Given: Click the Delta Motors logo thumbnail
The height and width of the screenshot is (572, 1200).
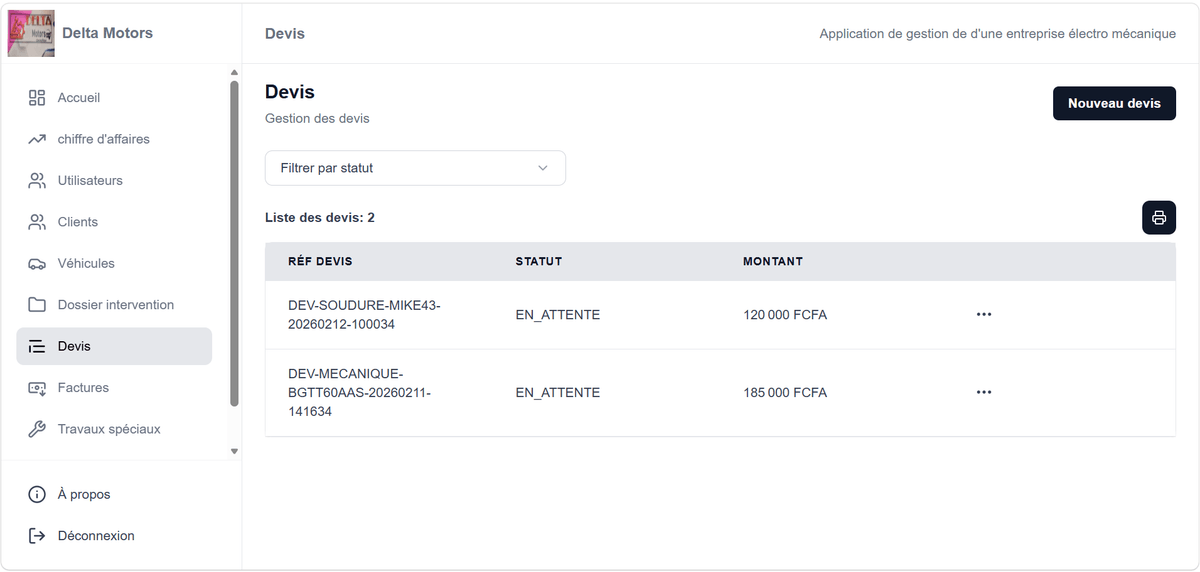Looking at the screenshot, I should (x=31, y=33).
